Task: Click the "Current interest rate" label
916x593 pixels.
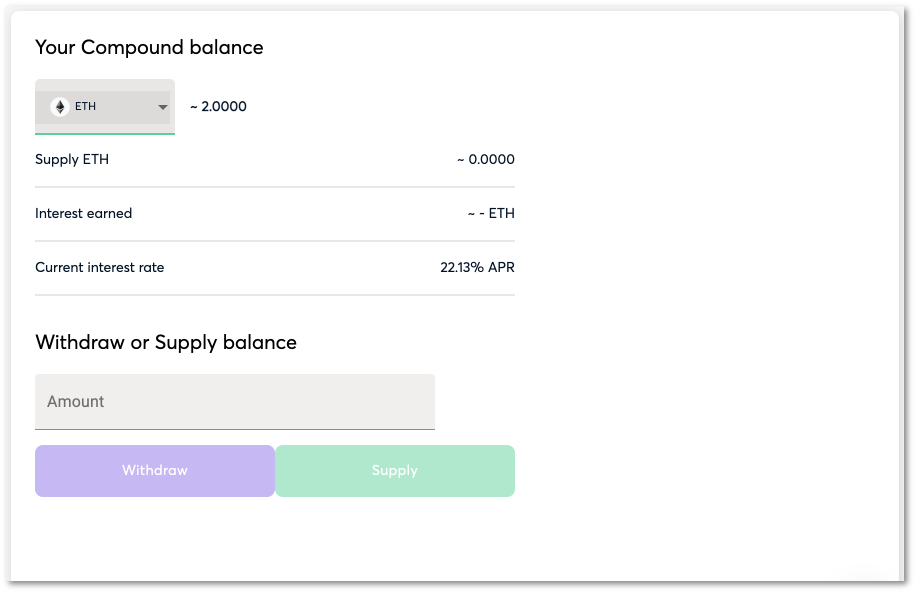Action: click(x=99, y=267)
